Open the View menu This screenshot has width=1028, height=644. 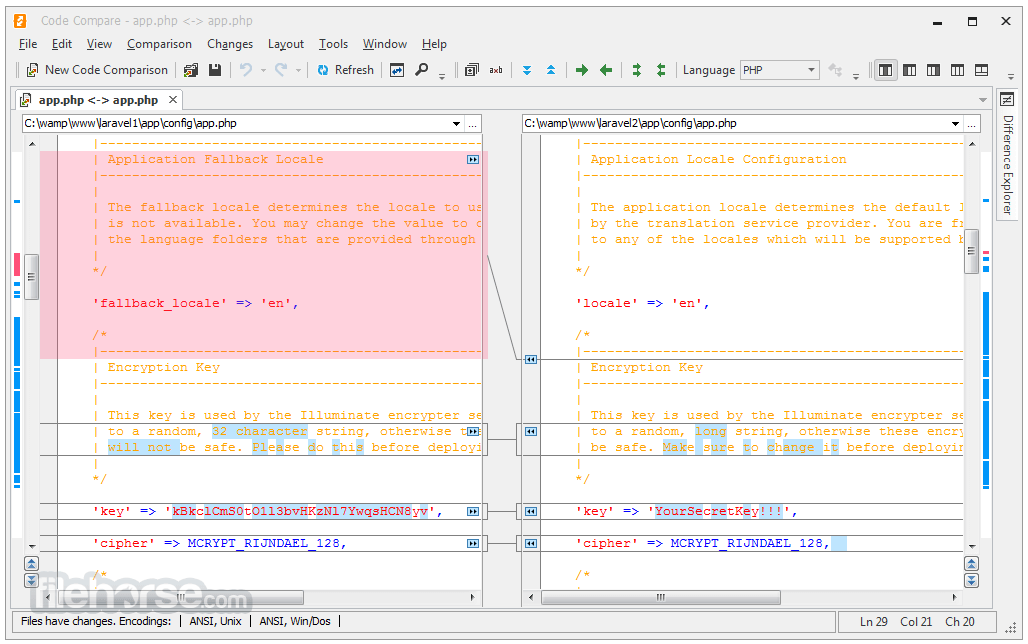(99, 44)
